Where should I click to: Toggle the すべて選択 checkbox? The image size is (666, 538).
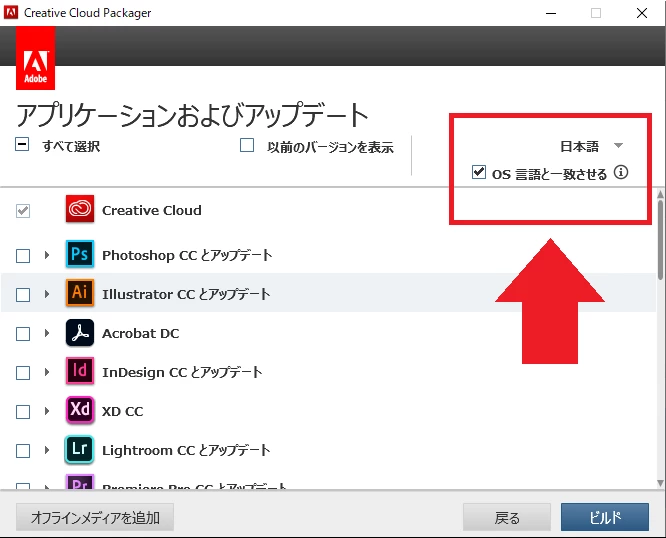tap(22, 144)
